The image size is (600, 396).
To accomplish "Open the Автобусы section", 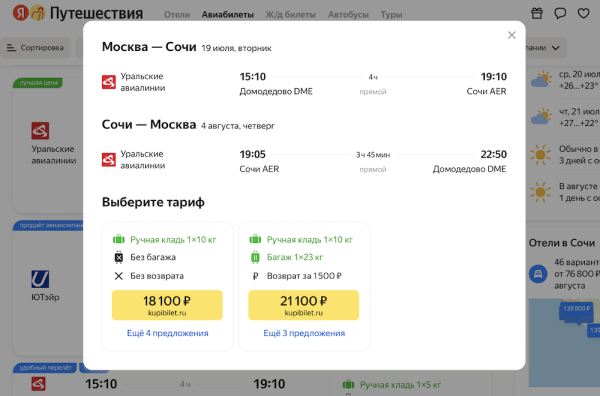I will point(348,15).
